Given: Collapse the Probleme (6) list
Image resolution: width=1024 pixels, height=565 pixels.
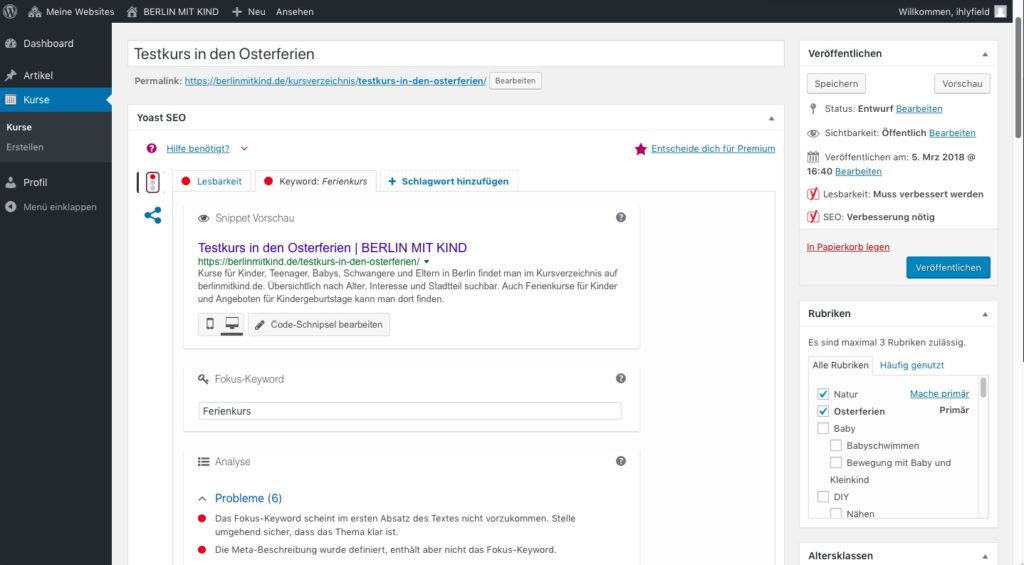Looking at the screenshot, I should [202, 498].
